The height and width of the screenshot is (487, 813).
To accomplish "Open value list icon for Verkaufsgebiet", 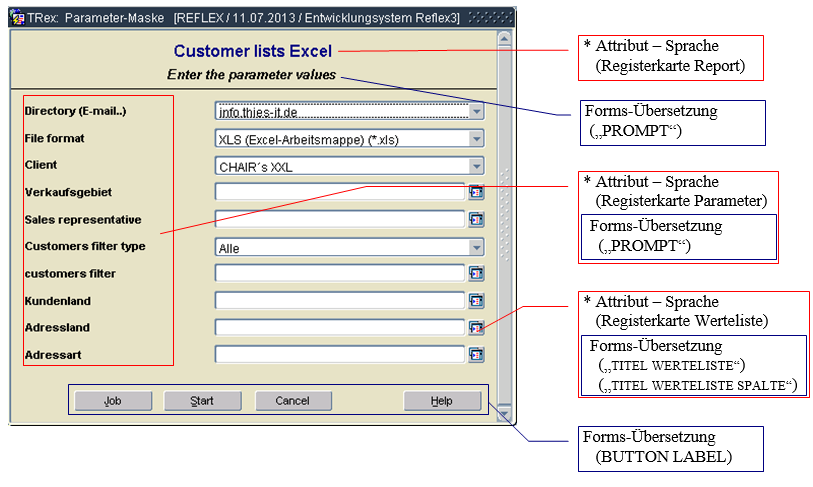I will (476, 192).
